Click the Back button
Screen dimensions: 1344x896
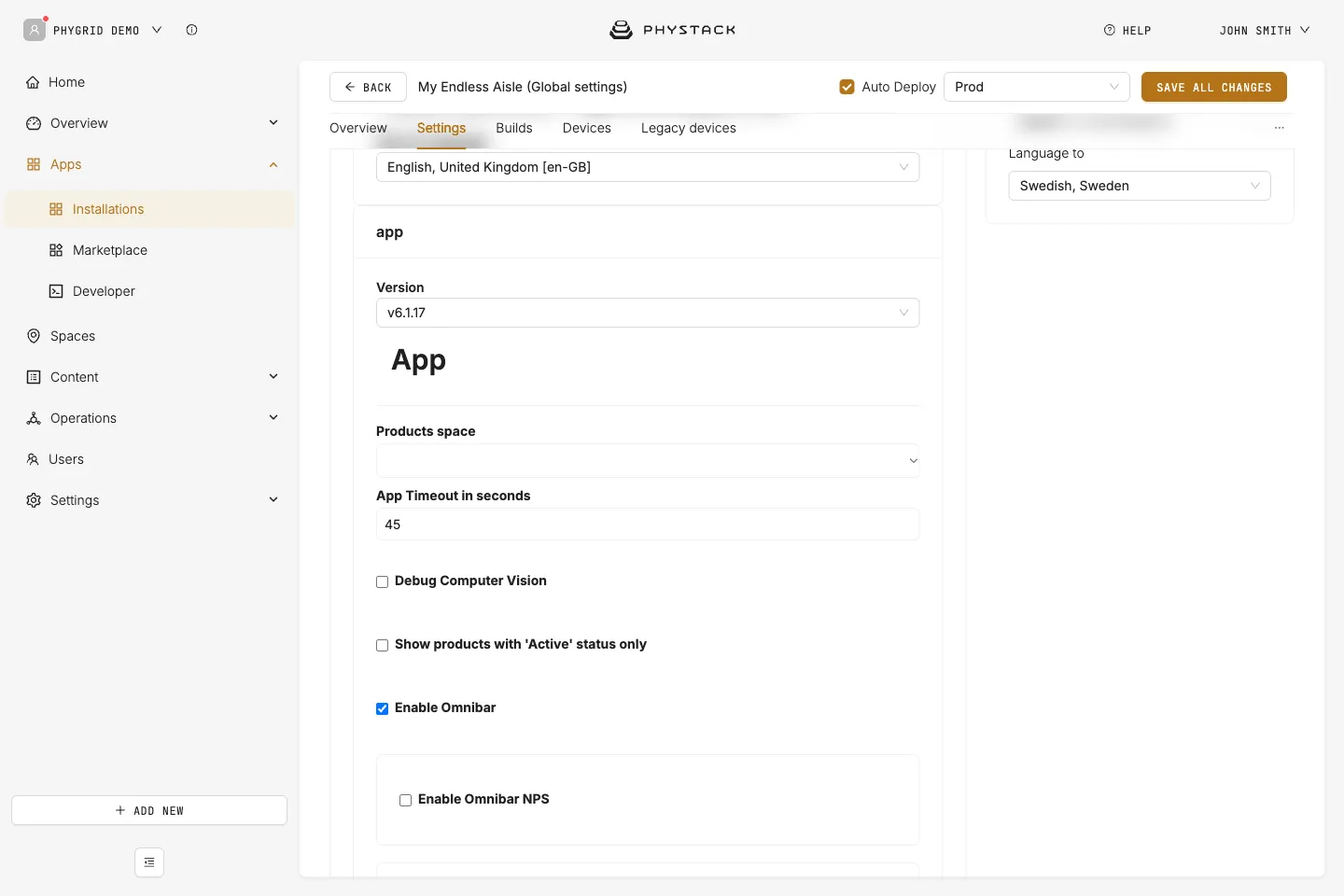(x=368, y=87)
